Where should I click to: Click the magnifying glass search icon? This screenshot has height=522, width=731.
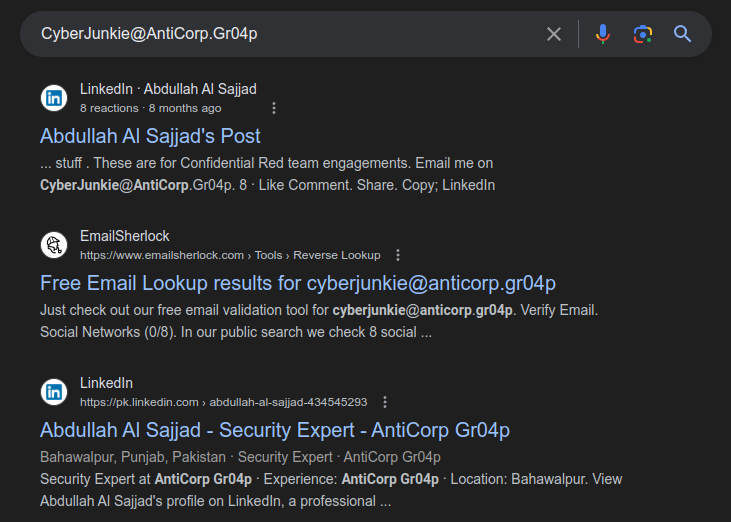point(683,34)
